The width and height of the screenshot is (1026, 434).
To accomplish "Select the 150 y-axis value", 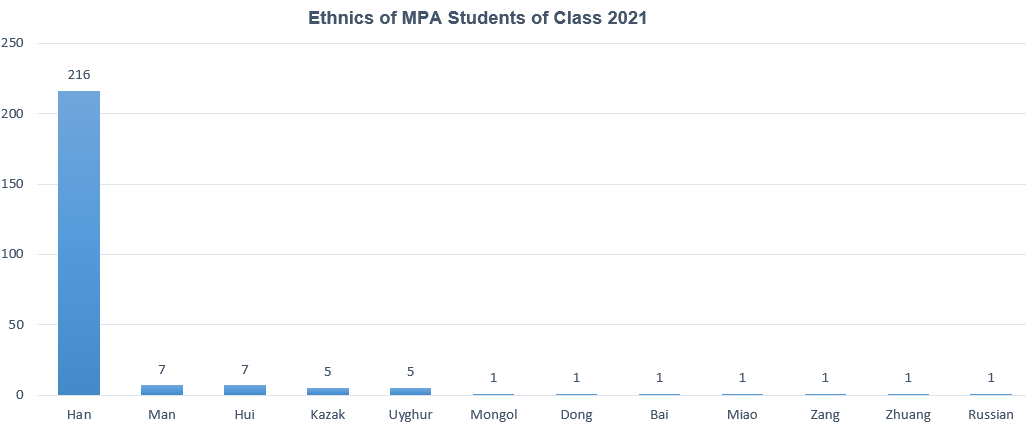I will tap(13, 184).
